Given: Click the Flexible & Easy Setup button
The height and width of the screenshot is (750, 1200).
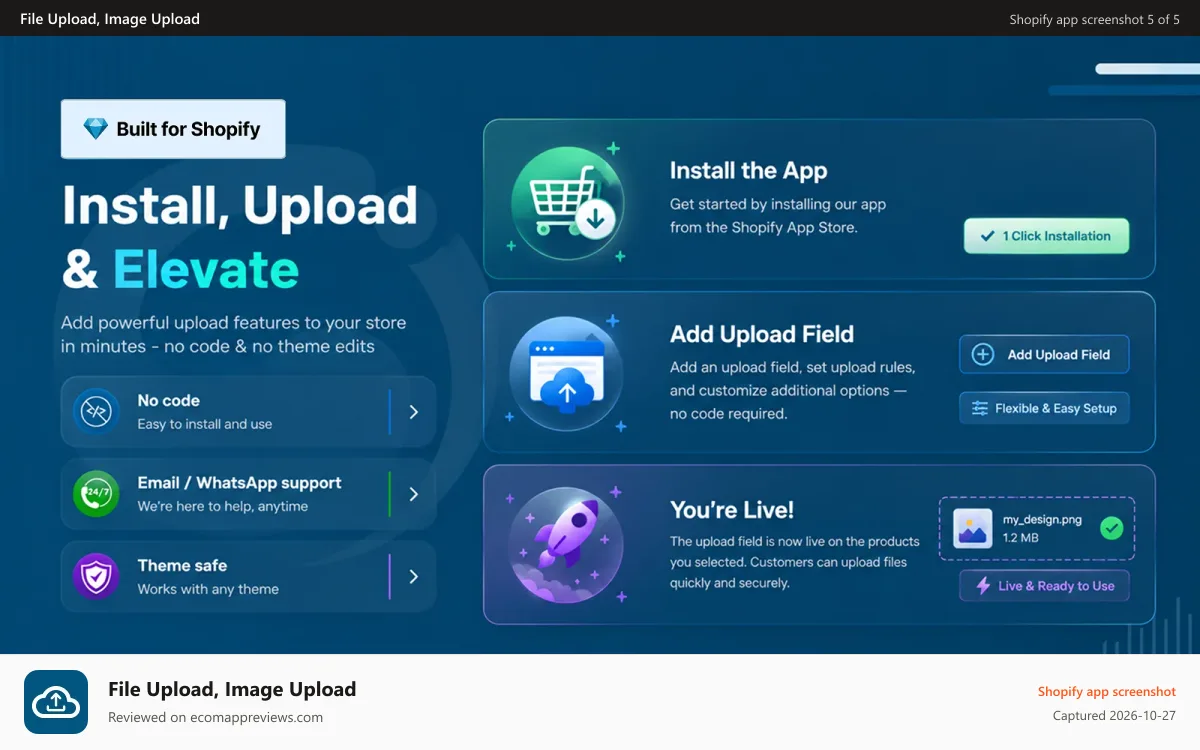Looking at the screenshot, I should pyautogui.click(x=1044, y=409).
